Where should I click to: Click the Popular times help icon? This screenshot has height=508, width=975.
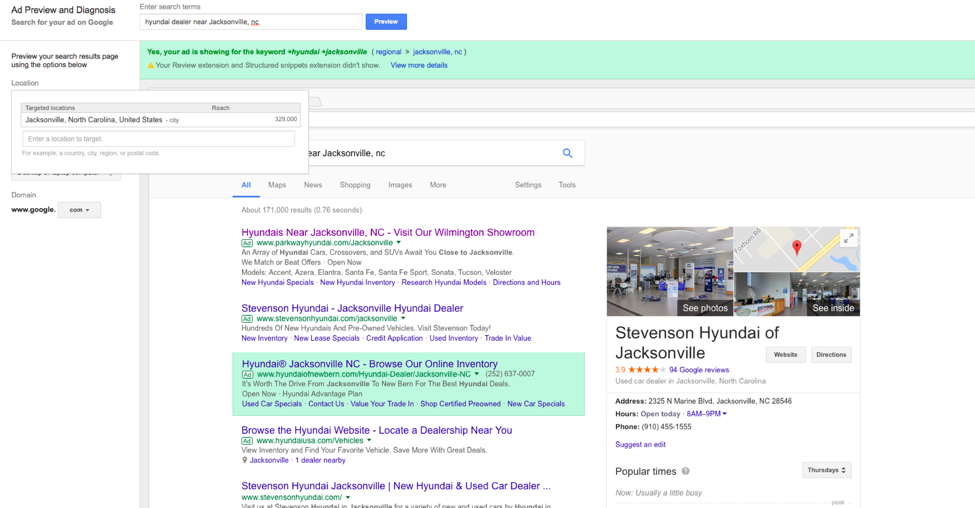685,471
